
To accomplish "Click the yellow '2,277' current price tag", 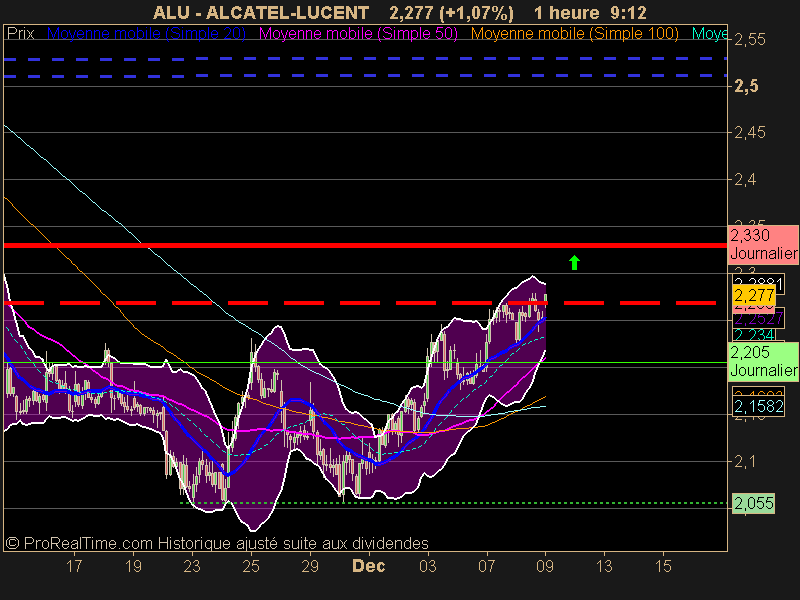I will [x=754, y=295].
